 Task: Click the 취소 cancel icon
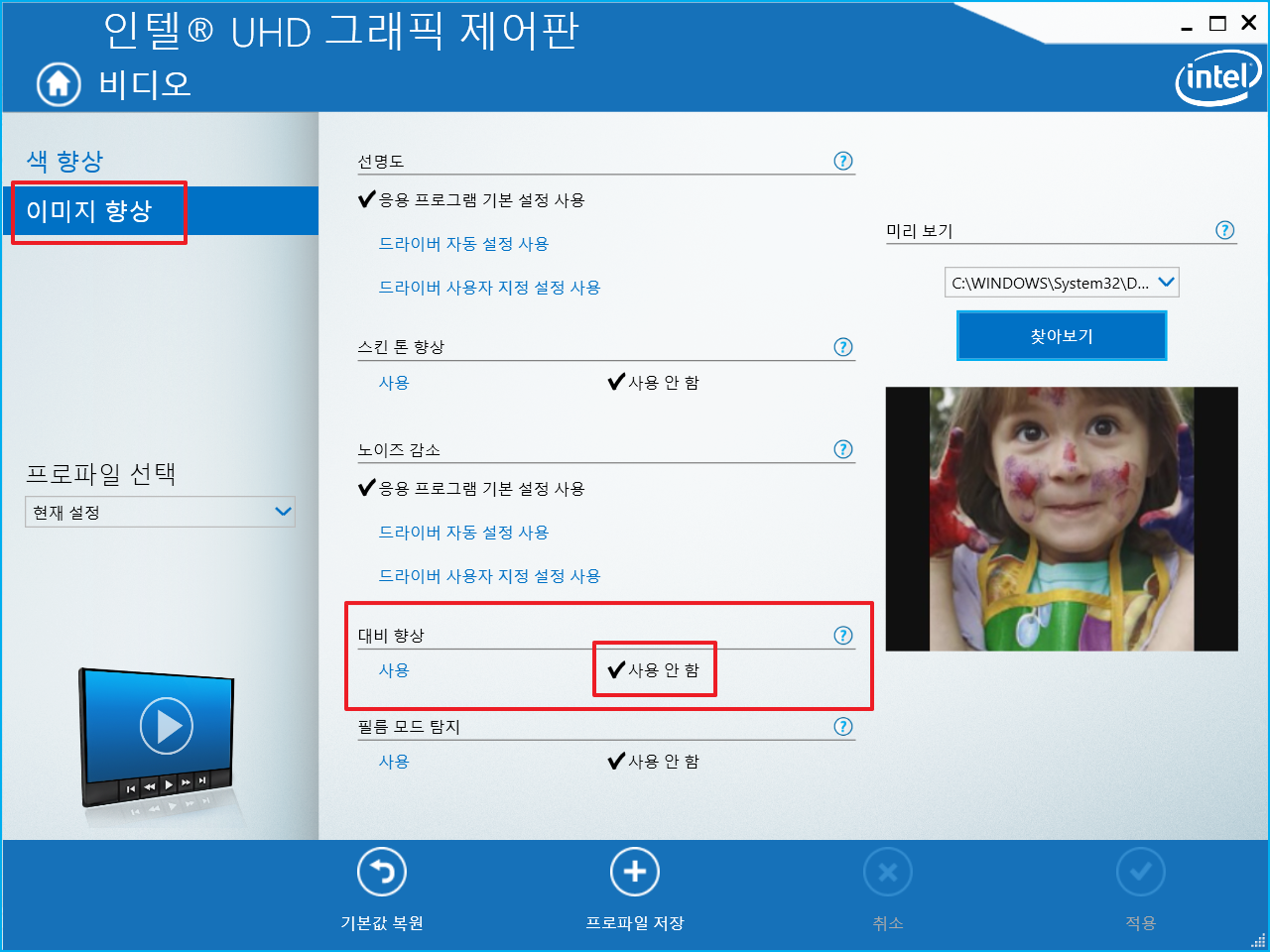888,873
